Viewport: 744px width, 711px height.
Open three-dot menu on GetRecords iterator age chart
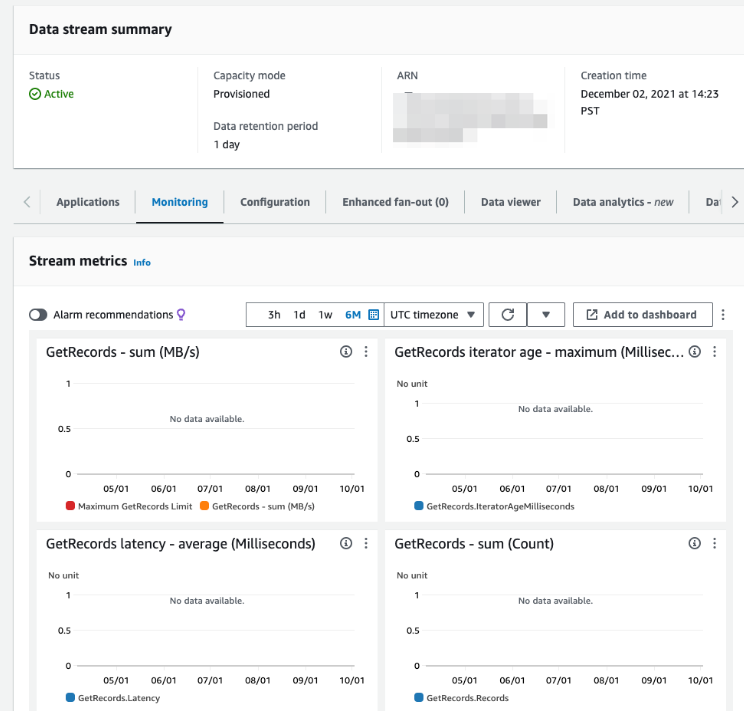pyautogui.click(x=715, y=352)
